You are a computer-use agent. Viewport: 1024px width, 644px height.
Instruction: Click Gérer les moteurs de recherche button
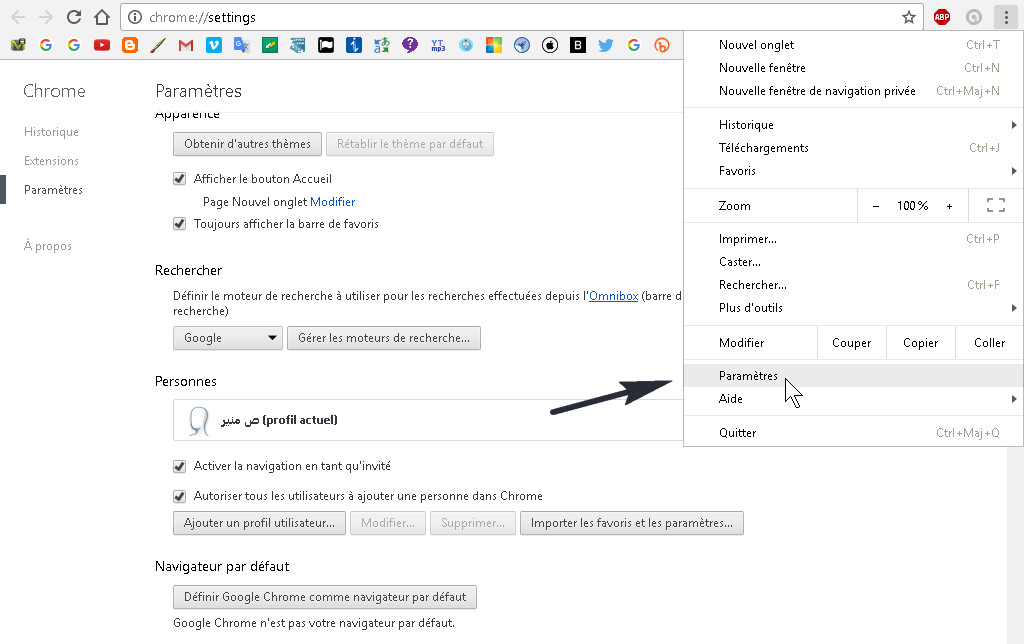point(384,338)
